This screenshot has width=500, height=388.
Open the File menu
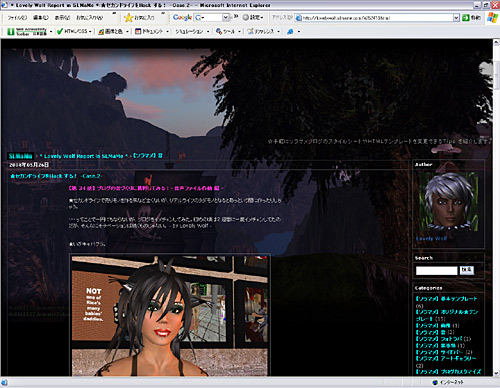[x=17, y=18]
